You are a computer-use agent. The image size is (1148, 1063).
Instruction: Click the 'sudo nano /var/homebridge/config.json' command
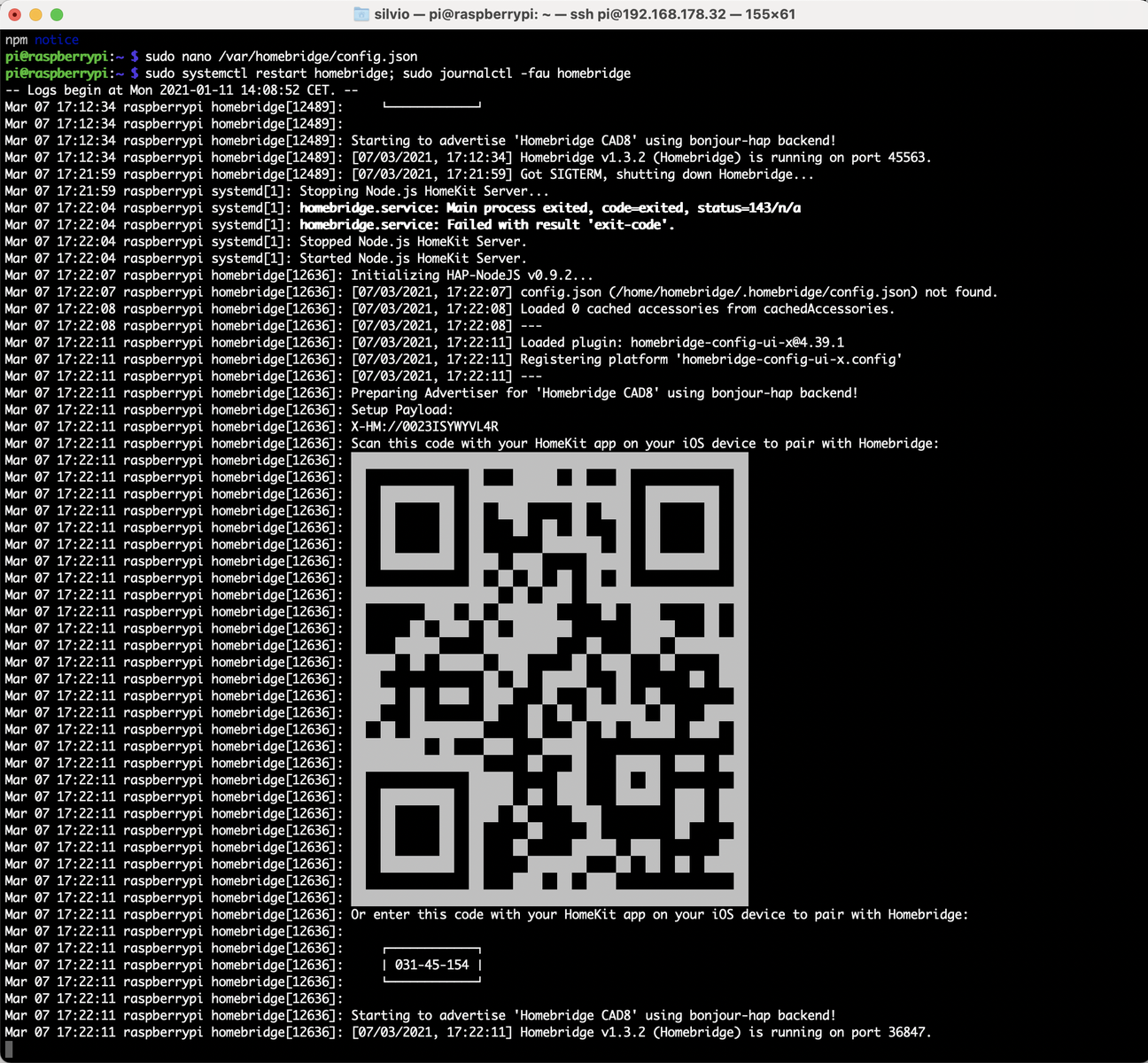(x=281, y=57)
